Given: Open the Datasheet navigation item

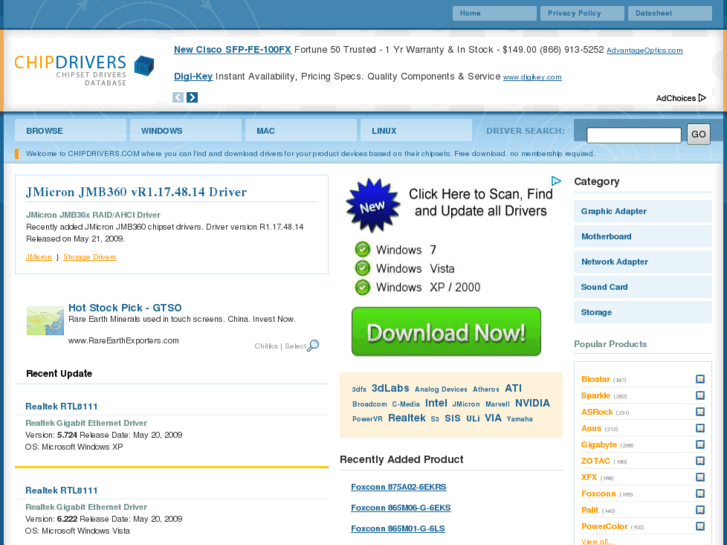Looking at the screenshot, I should pyautogui.click(x=670, y=13).
